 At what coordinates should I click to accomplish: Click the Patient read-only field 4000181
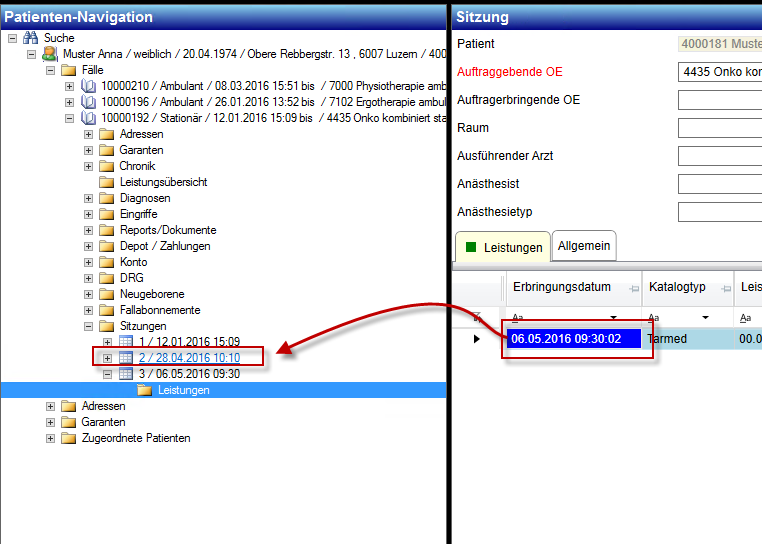720,44
